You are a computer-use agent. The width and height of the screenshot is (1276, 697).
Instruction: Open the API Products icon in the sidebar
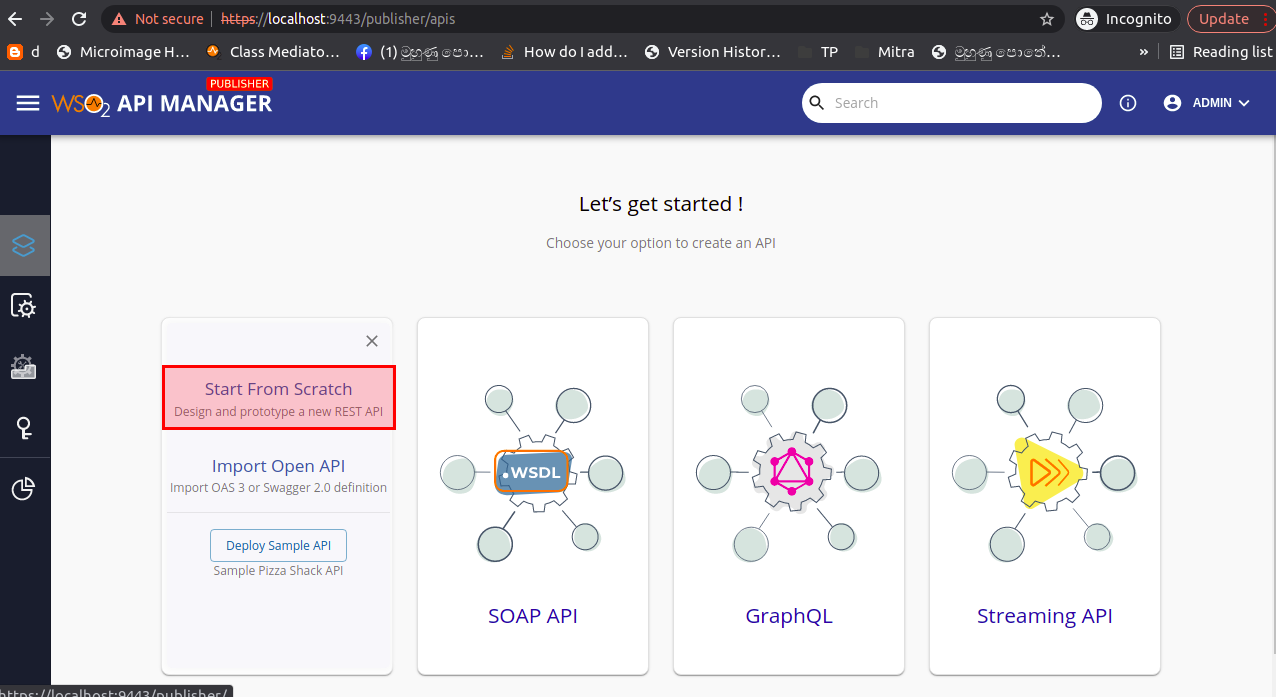[24, 367]
